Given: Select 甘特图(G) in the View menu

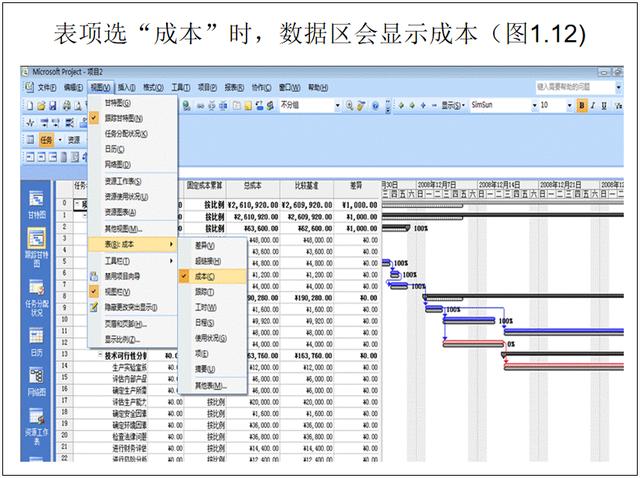Looking at the screenshot, I should click(x=133, y=103).
